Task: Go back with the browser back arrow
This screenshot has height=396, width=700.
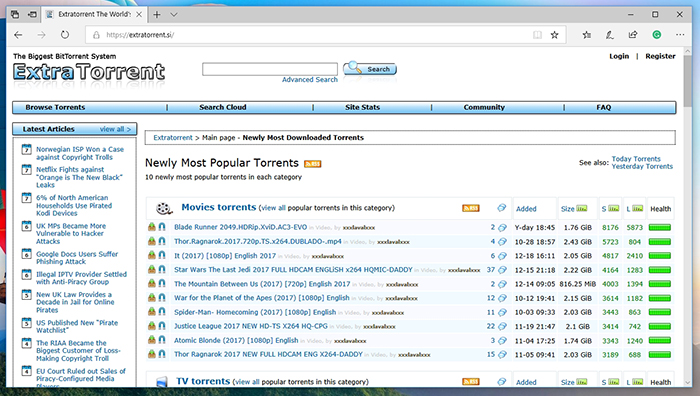Action: (x=18, y=35)
